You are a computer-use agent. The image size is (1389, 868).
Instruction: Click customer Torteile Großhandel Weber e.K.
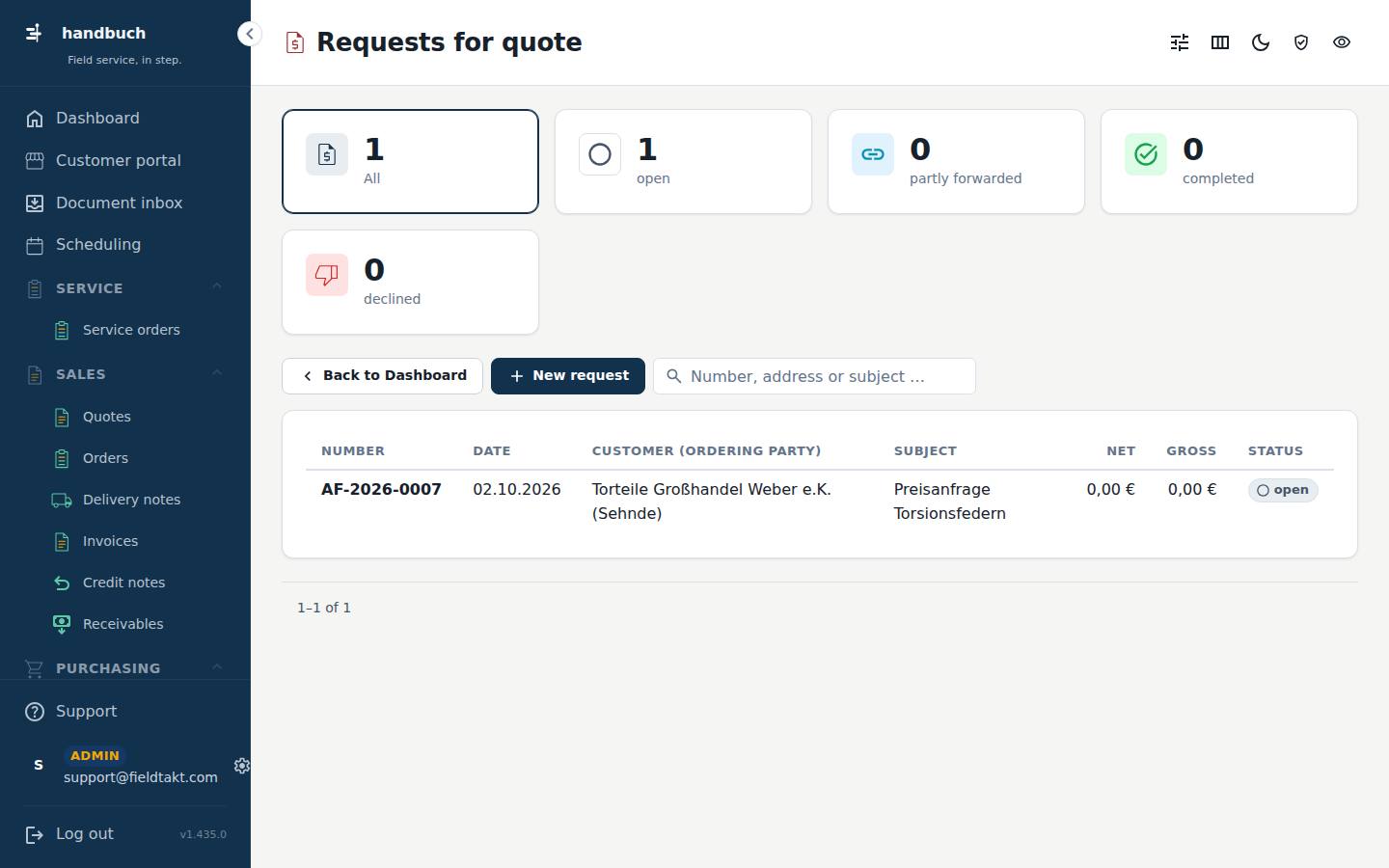pos(711,501)
